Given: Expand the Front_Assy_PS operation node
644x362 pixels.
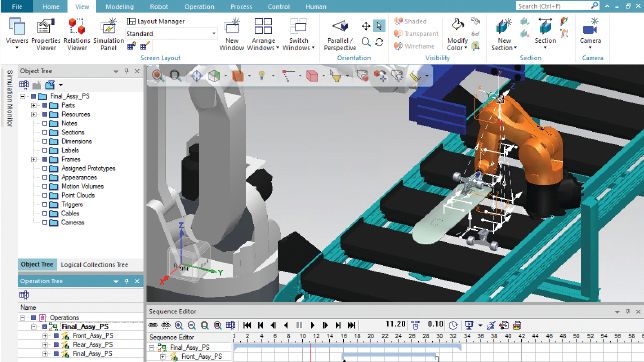Looking at the screenshot, I should tap(45, 336).
